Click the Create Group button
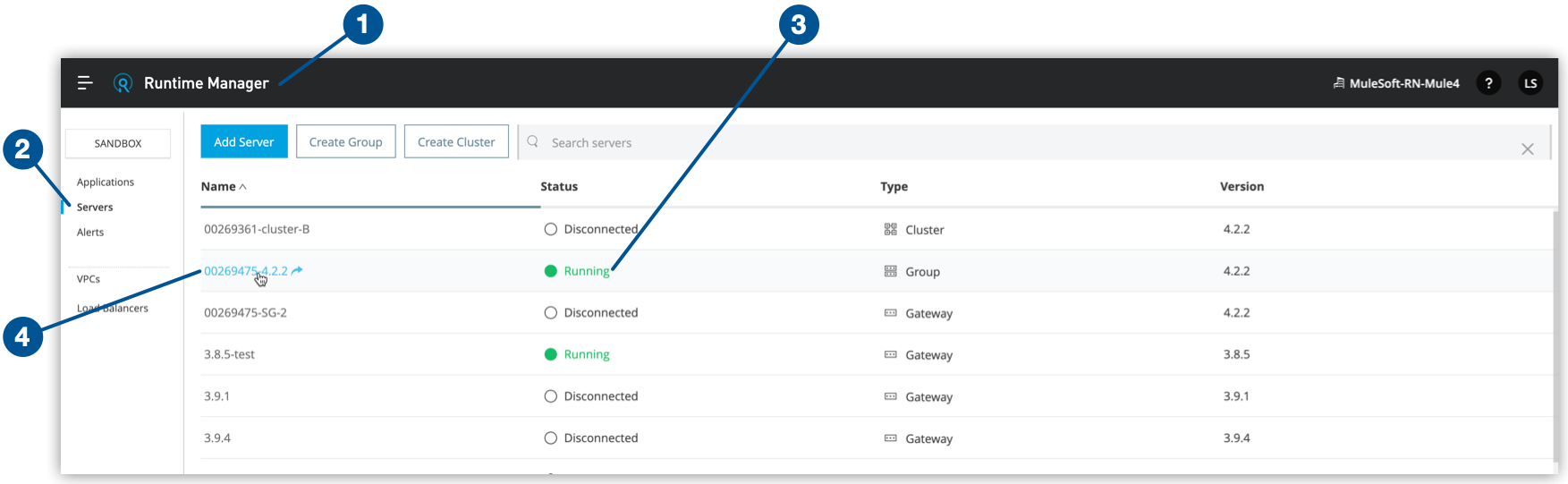The image size is (1568, 484). 345,141
